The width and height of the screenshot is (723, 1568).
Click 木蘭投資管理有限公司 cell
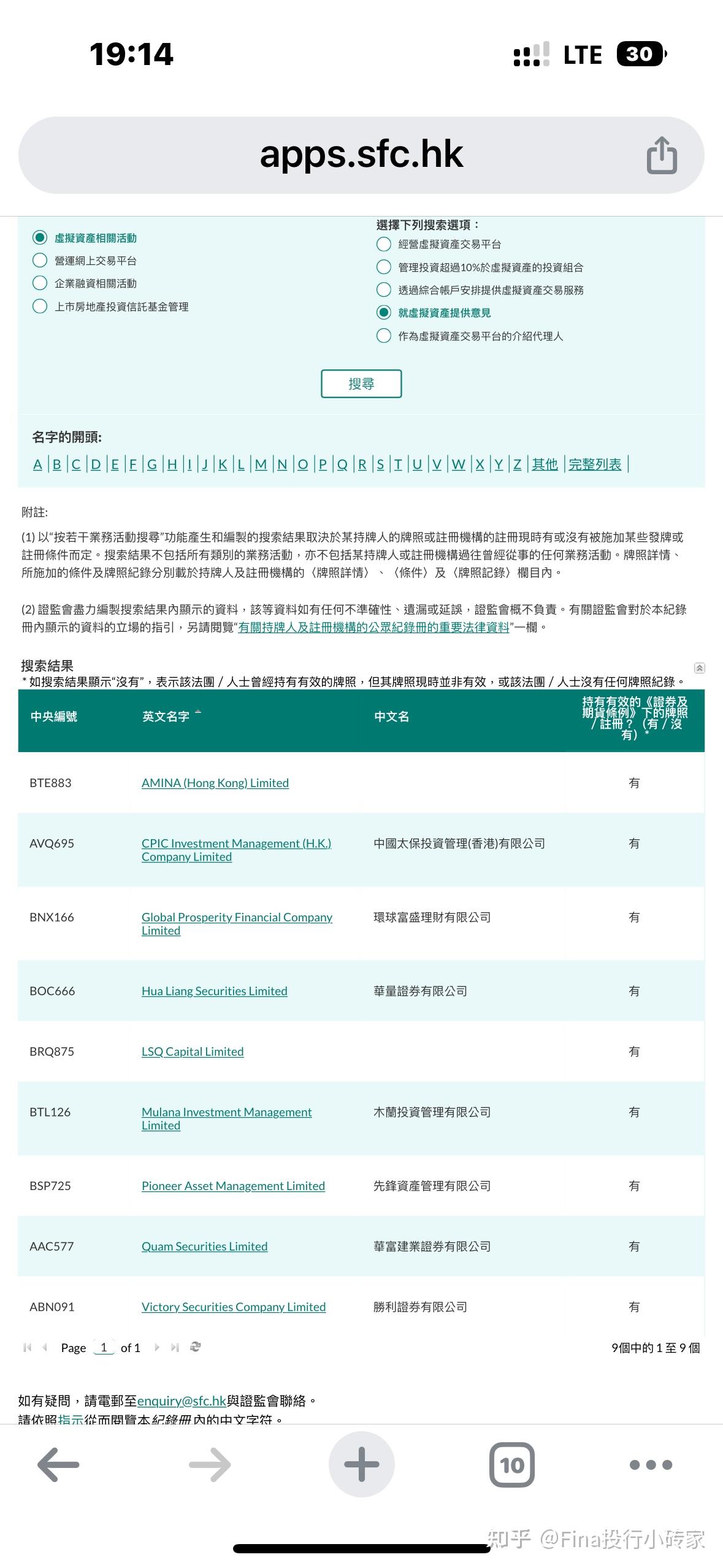coord(432,1112)
